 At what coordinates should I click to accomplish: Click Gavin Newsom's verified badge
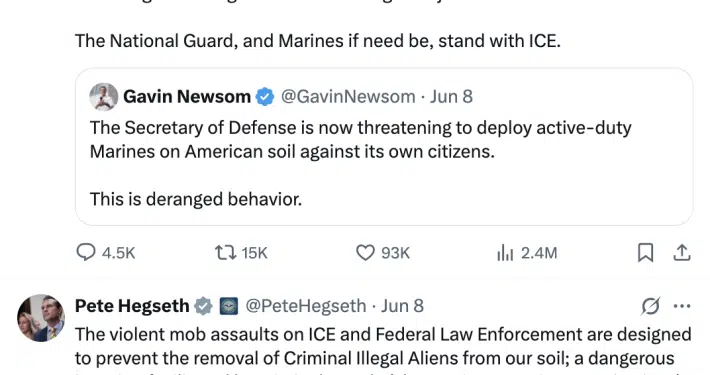tap(265, 97)
